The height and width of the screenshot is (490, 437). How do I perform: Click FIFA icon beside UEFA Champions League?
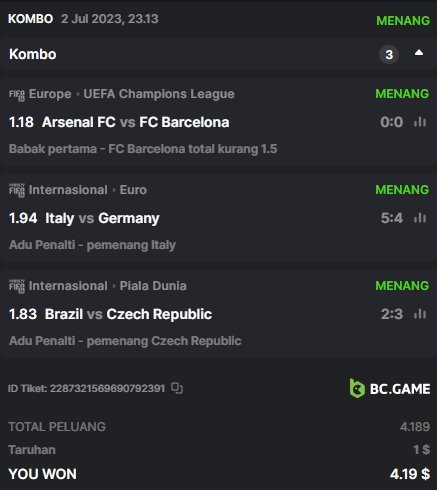tap(17, 95)
